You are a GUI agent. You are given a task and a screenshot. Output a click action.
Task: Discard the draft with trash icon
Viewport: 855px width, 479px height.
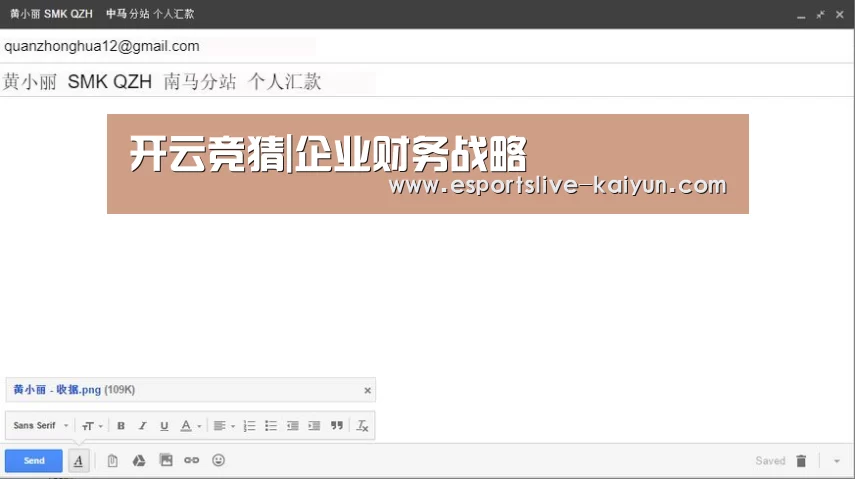click(x=801, y=461)
